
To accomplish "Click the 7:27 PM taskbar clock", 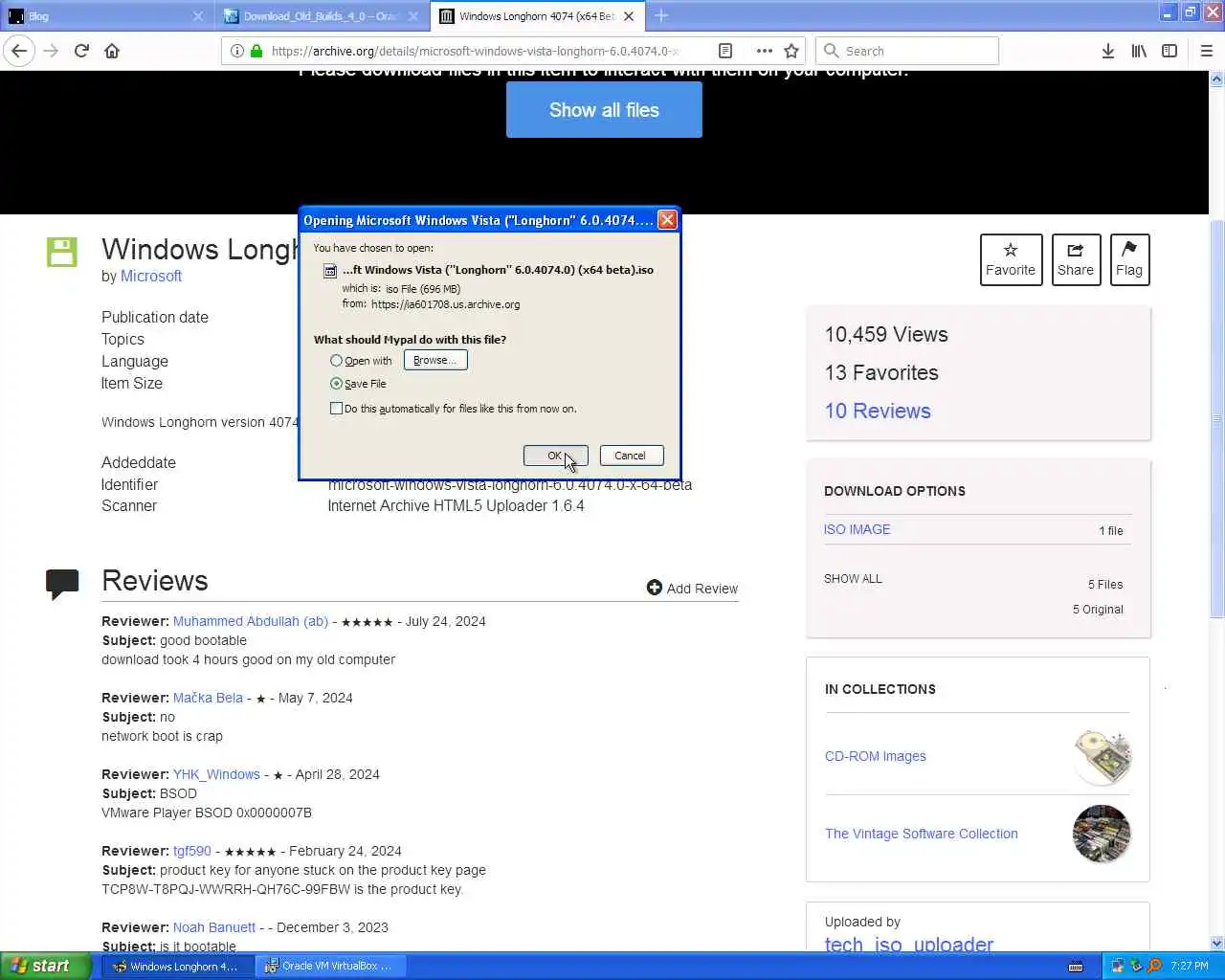I will (1190, 966).
